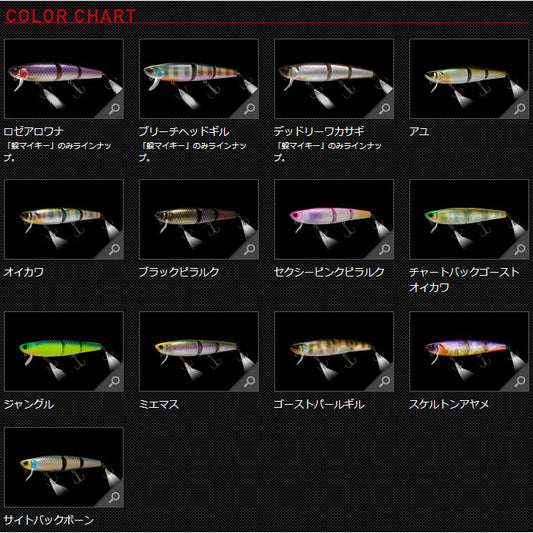Click the zoom magnifier on アユ lure
This screenshot has height=533, width=533.
[520, 109]
